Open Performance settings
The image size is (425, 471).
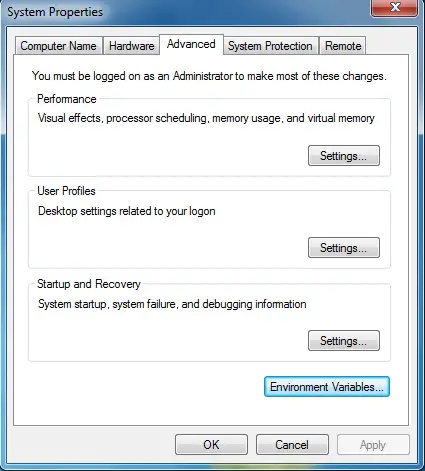[344, 156]
